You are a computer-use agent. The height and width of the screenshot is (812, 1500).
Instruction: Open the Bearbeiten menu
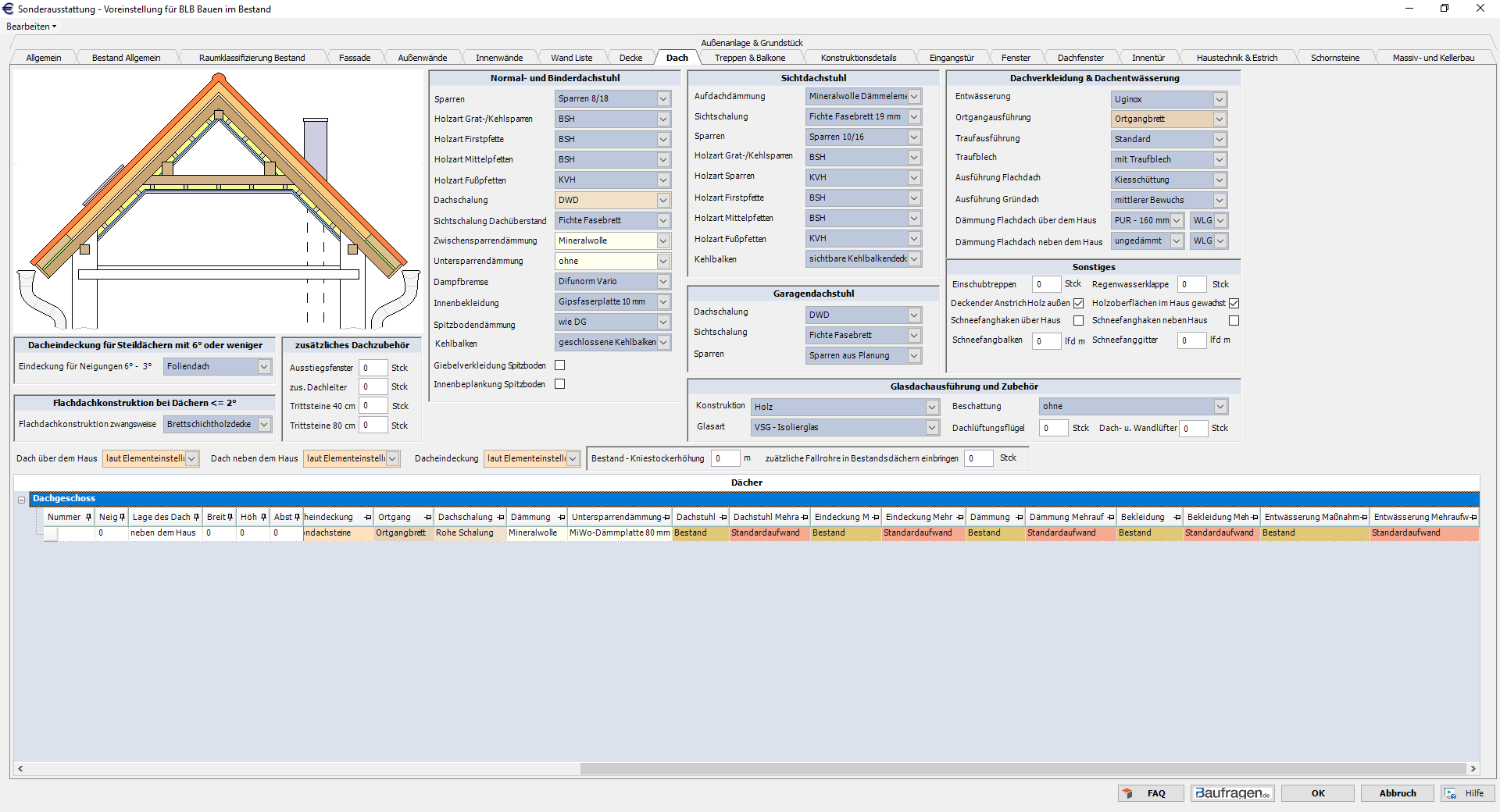30,27
